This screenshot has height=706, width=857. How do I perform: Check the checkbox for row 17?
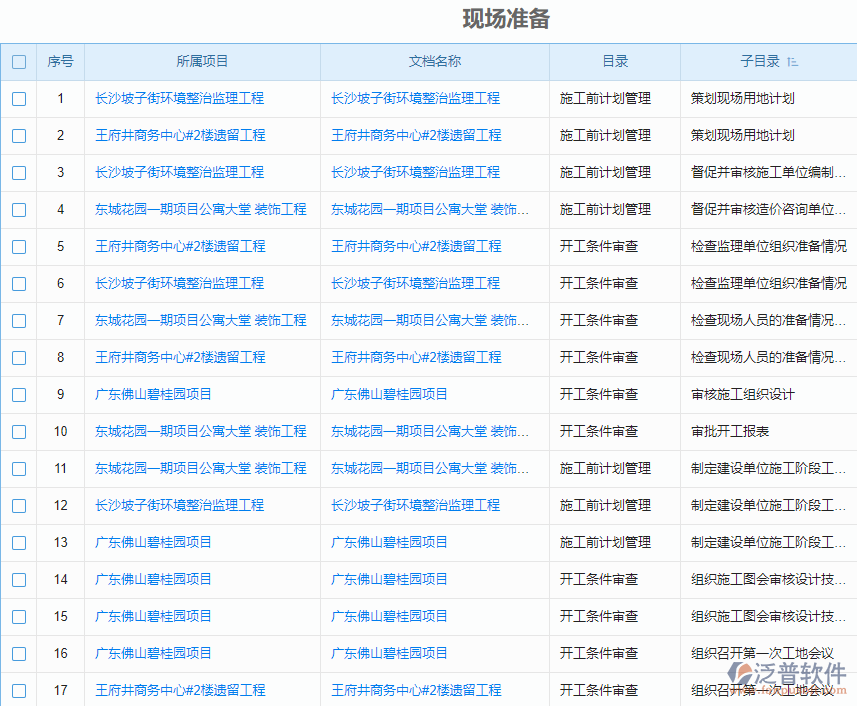(x=18, y=690)
